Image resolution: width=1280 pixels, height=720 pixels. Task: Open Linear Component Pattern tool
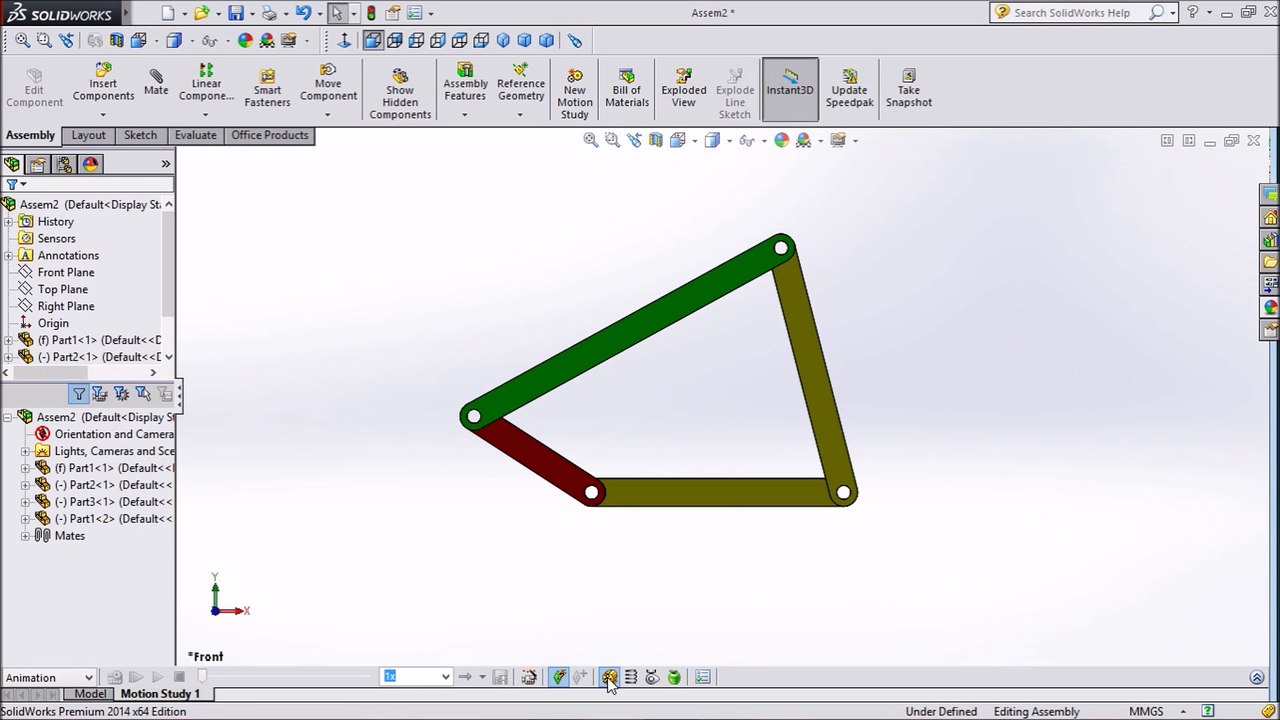pos(206,82)
